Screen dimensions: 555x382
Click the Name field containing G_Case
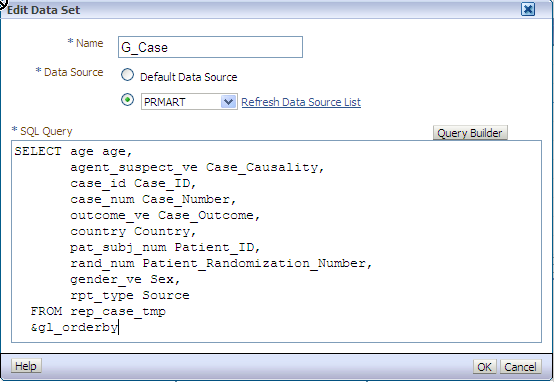[x=210, y=47]
